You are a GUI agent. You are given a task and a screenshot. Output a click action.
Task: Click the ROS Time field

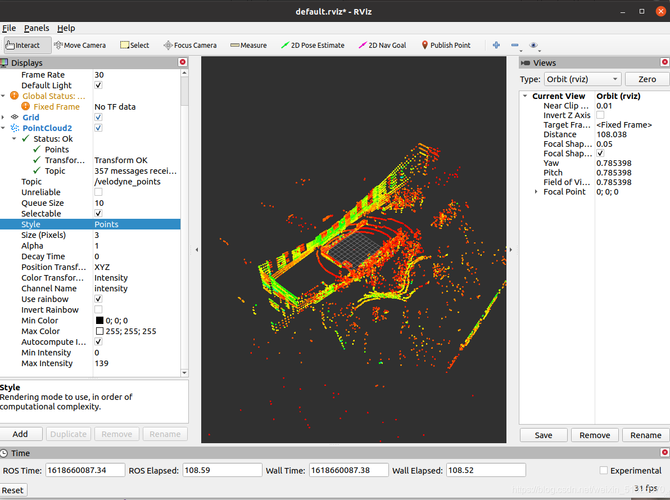click(x=85, y=470)
